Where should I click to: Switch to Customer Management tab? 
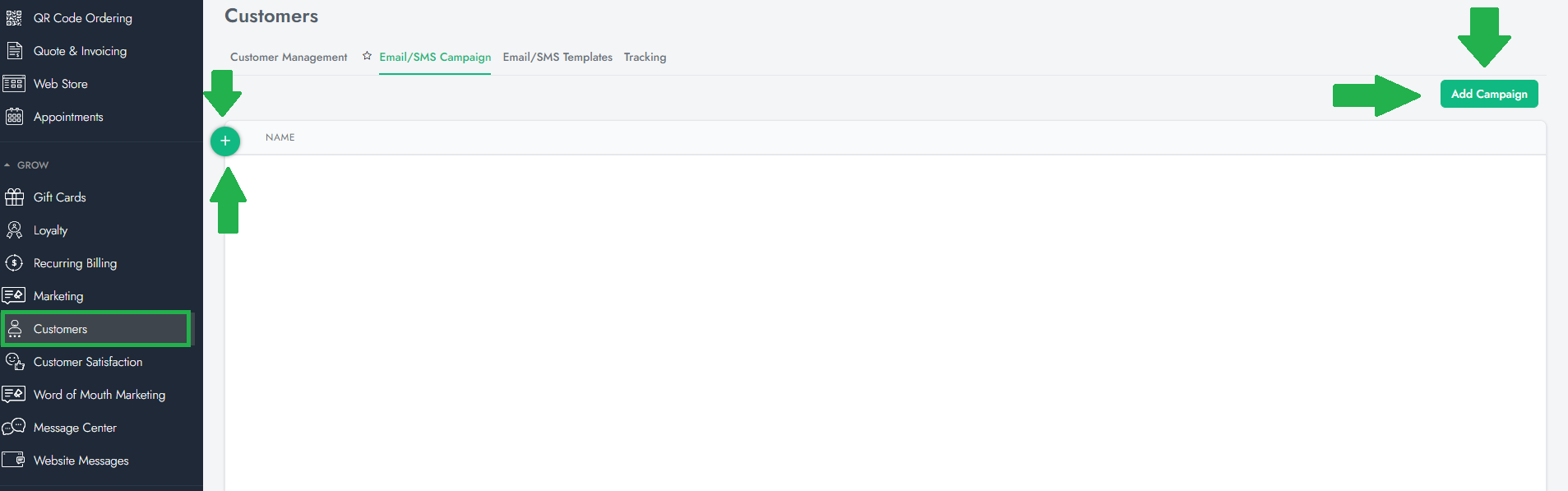[x=289, y=58]
